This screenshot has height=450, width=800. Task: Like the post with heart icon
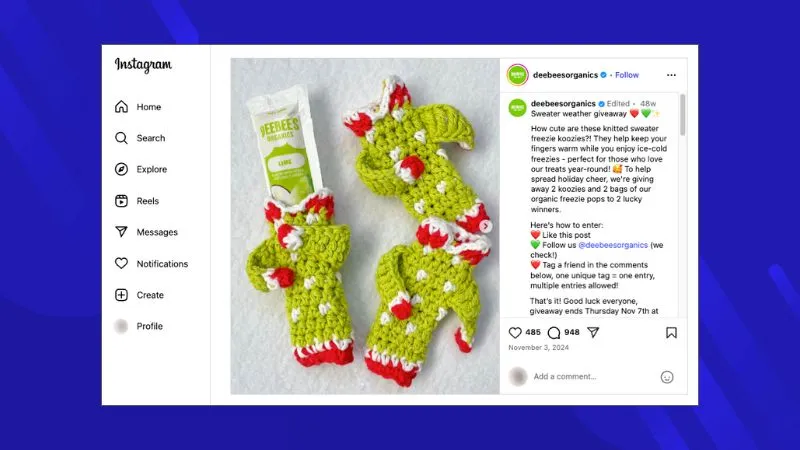515,333
